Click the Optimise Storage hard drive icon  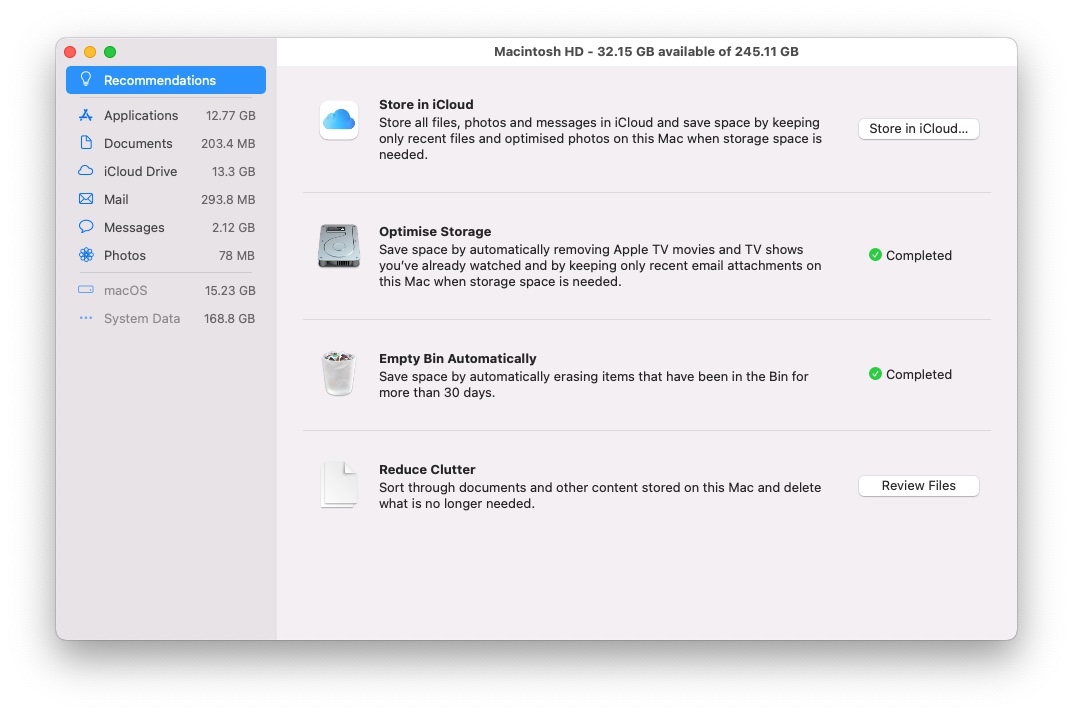point(339,246)
